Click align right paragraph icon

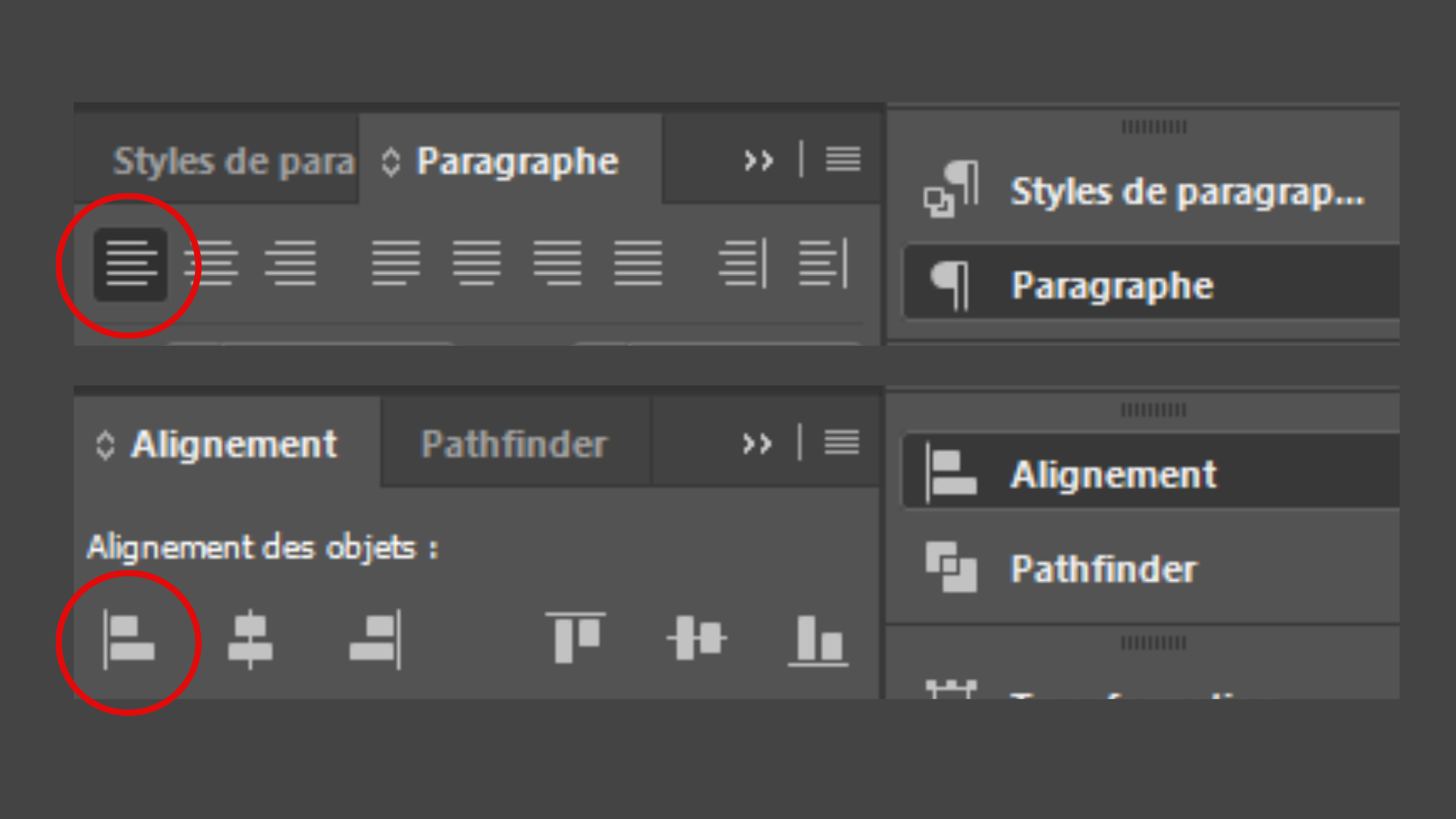pos(290,264)
